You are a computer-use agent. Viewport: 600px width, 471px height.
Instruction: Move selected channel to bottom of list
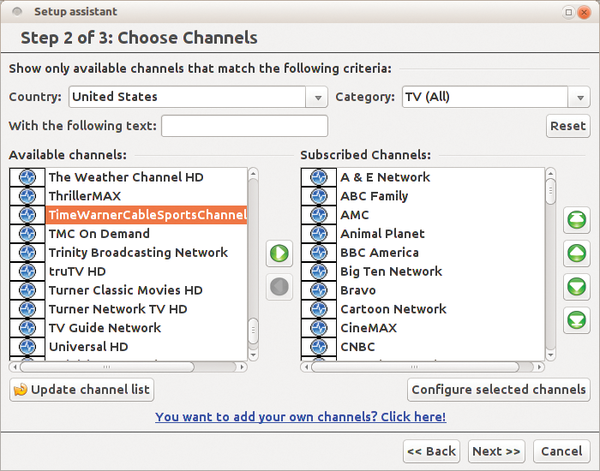tap(577, 320)
